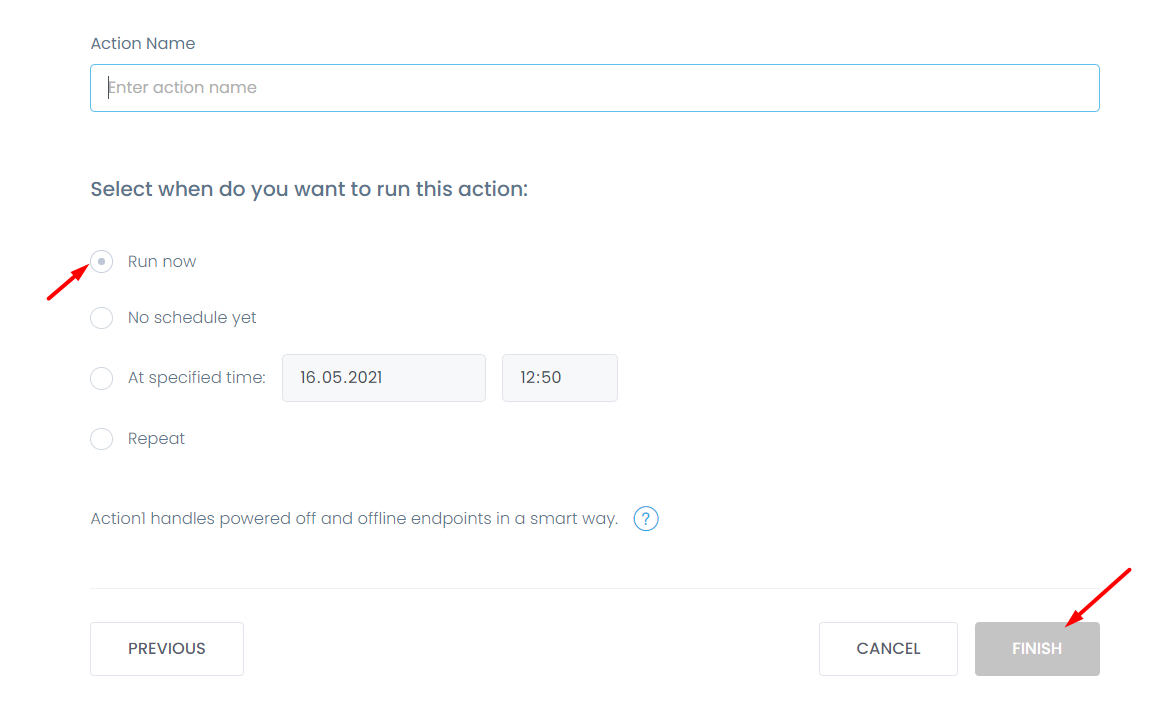This screenshot has height=701, width=1168.
Task: Focus the Action Name text box
Action: [x=594, y=88]
